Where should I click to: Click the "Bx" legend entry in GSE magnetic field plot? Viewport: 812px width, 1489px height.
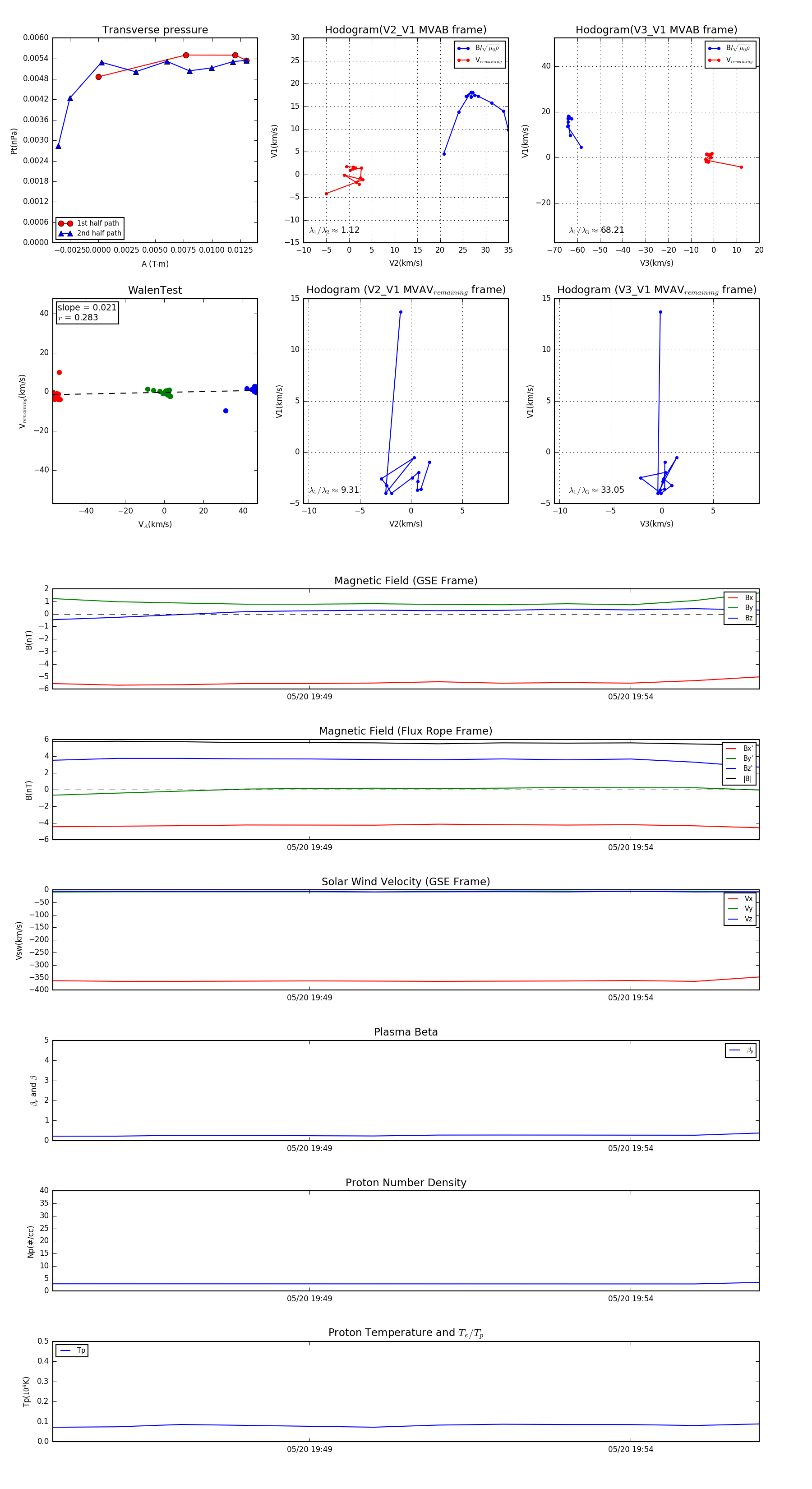[740, 598]
